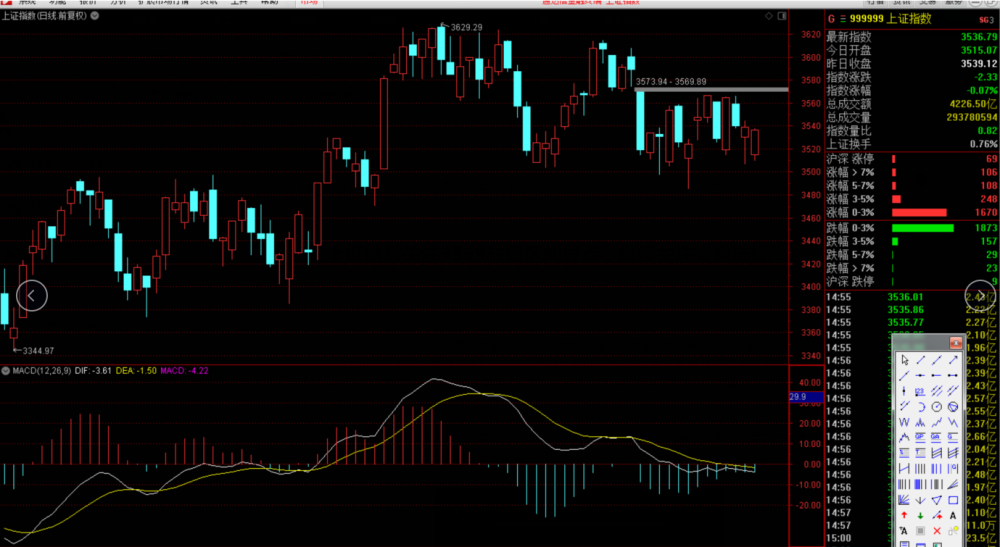Close the floating drawing tools palette
This screenshot has height=547, width=1000.
pos(956,343)
